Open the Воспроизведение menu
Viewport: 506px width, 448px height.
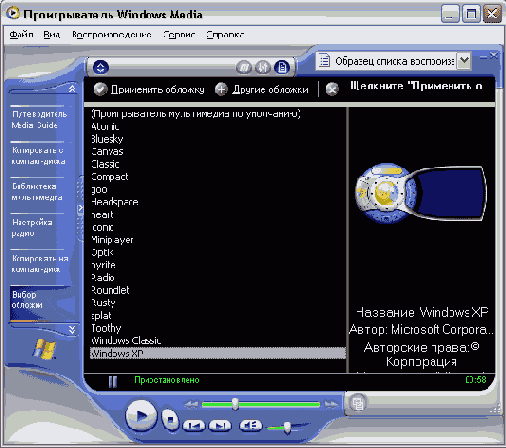tap(112, 35)
